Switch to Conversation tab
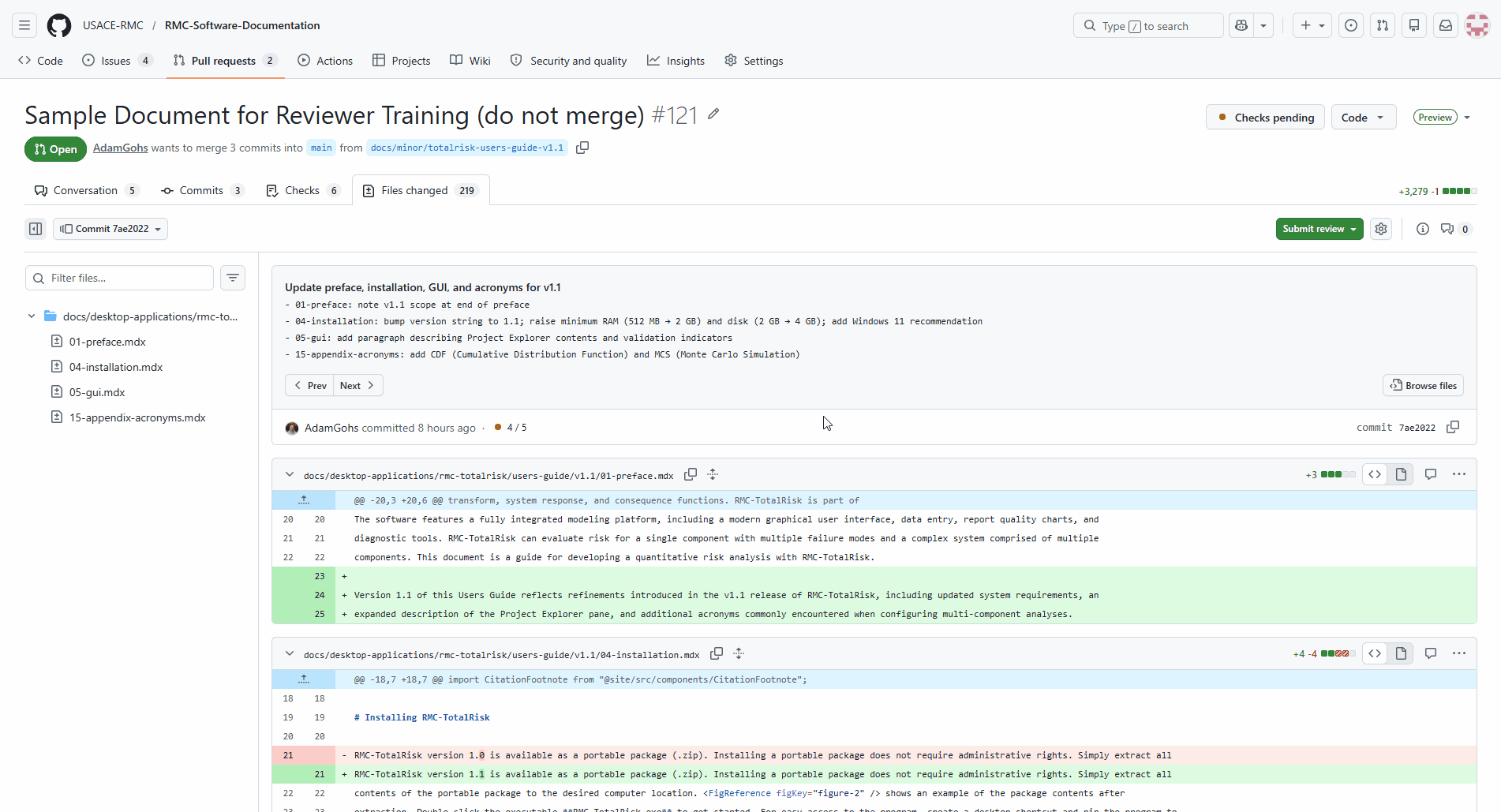The height and width of the screenshot is (812, 1501). [87, 190]
